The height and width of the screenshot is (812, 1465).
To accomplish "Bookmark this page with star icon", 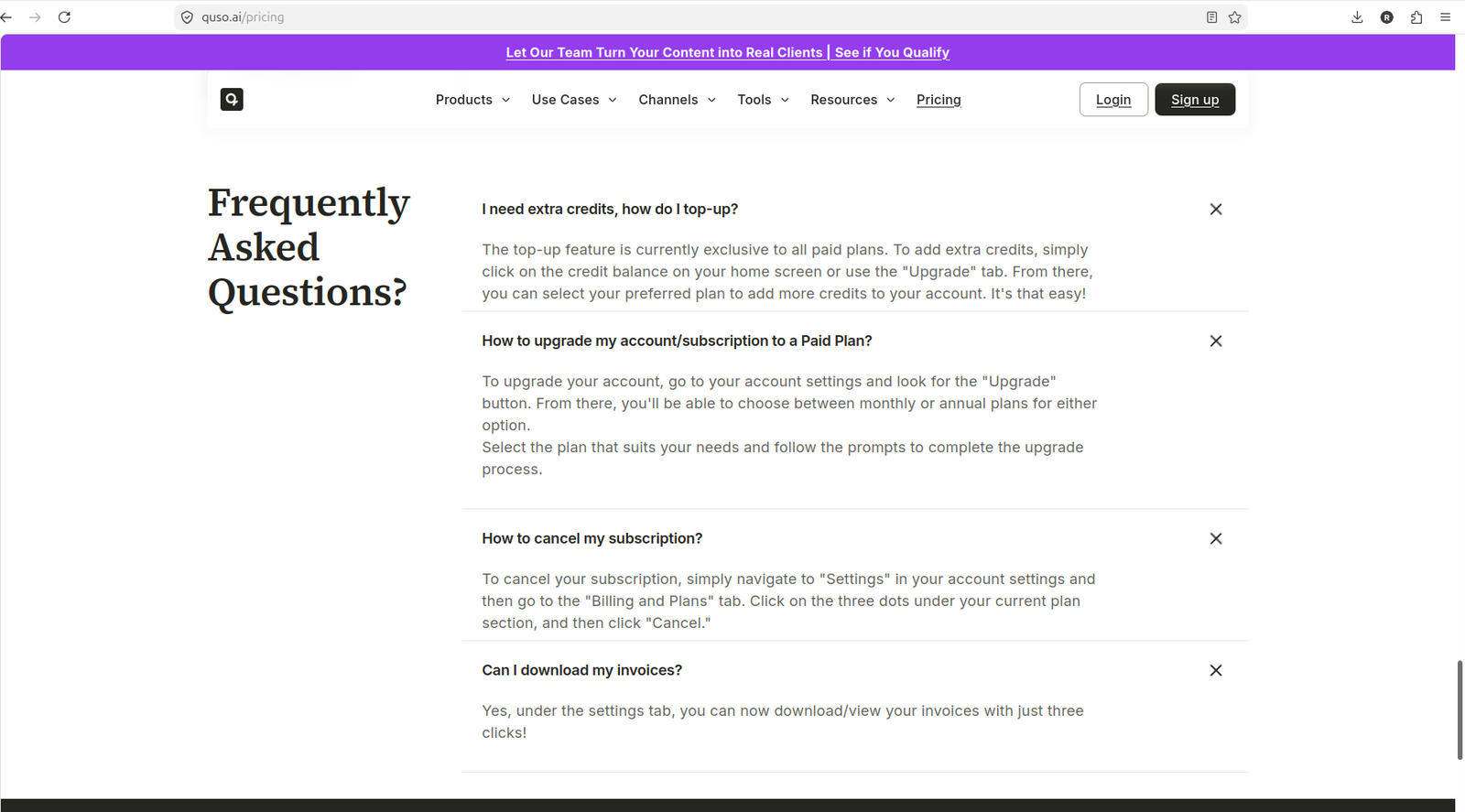I will 1234,17.
